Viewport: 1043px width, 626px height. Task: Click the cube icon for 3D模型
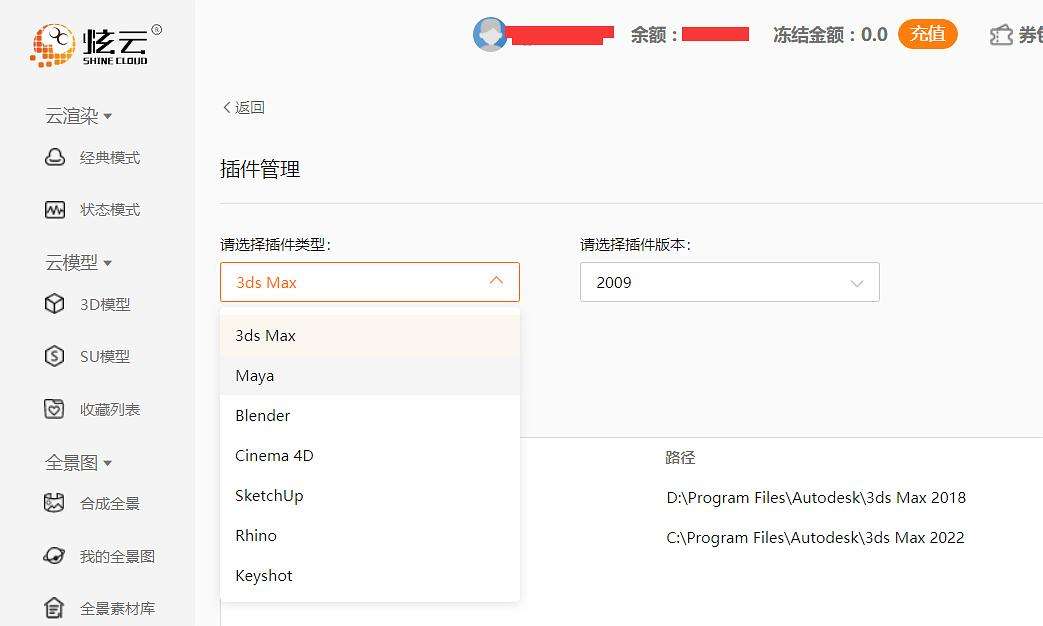(55, 304)
